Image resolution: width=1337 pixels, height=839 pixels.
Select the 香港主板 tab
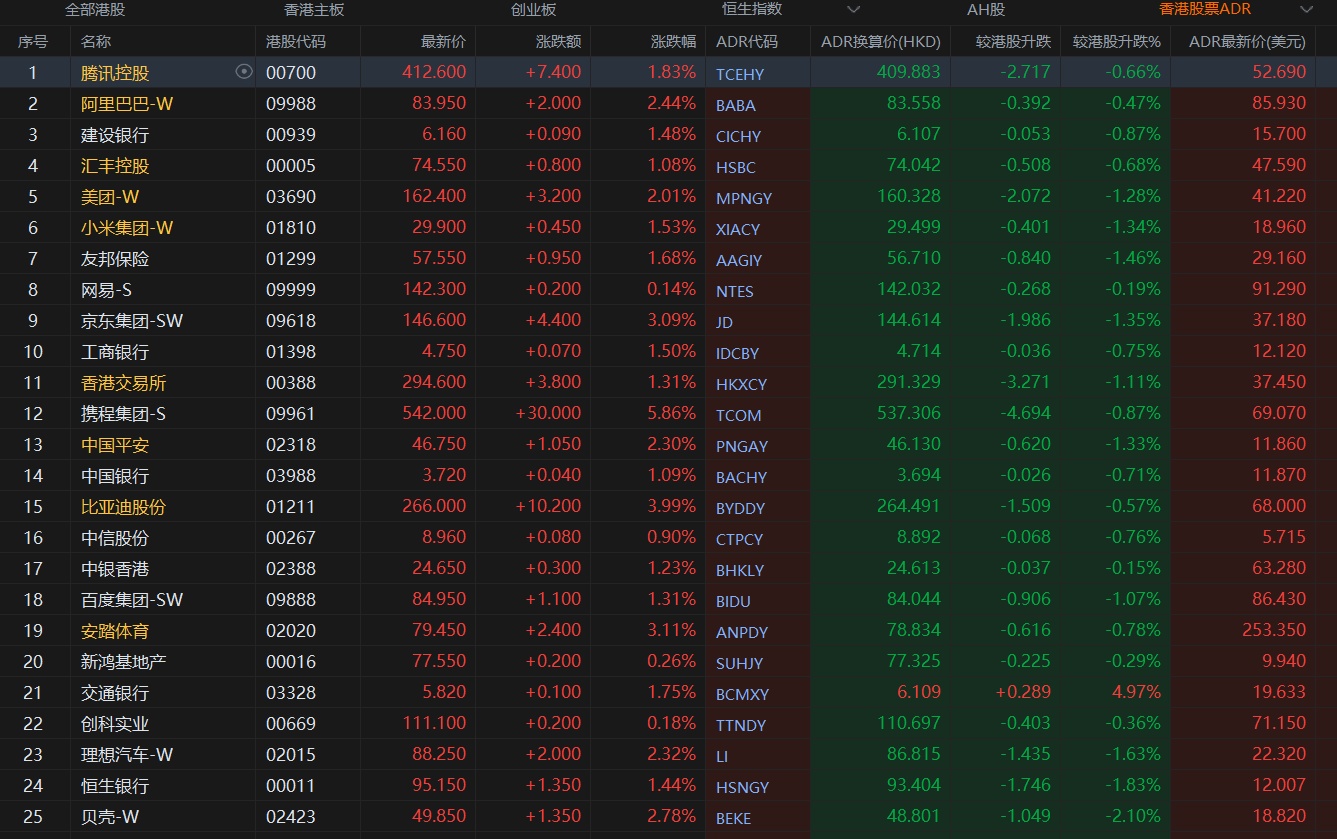point(314,10)
